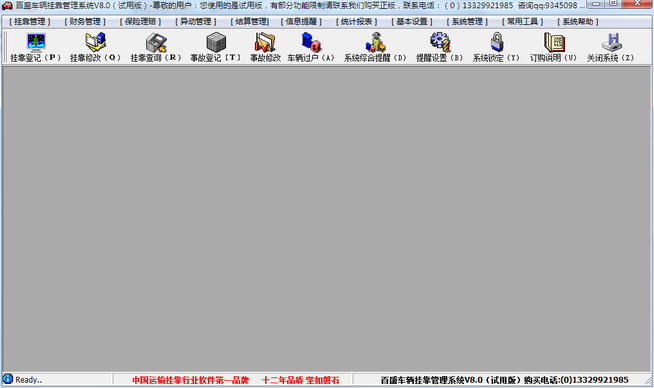Open the [异动管理] menu
Screen dimensions: 654x388
click(195, 22)
